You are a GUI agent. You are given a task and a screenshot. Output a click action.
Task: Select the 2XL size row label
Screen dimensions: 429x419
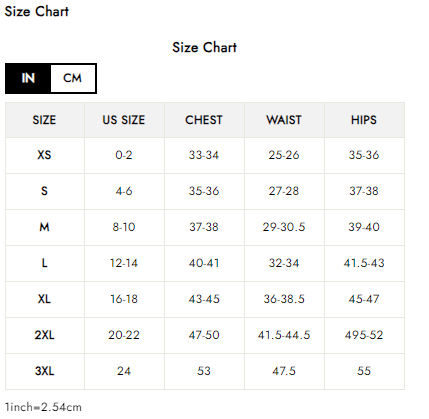click(45, 335)
